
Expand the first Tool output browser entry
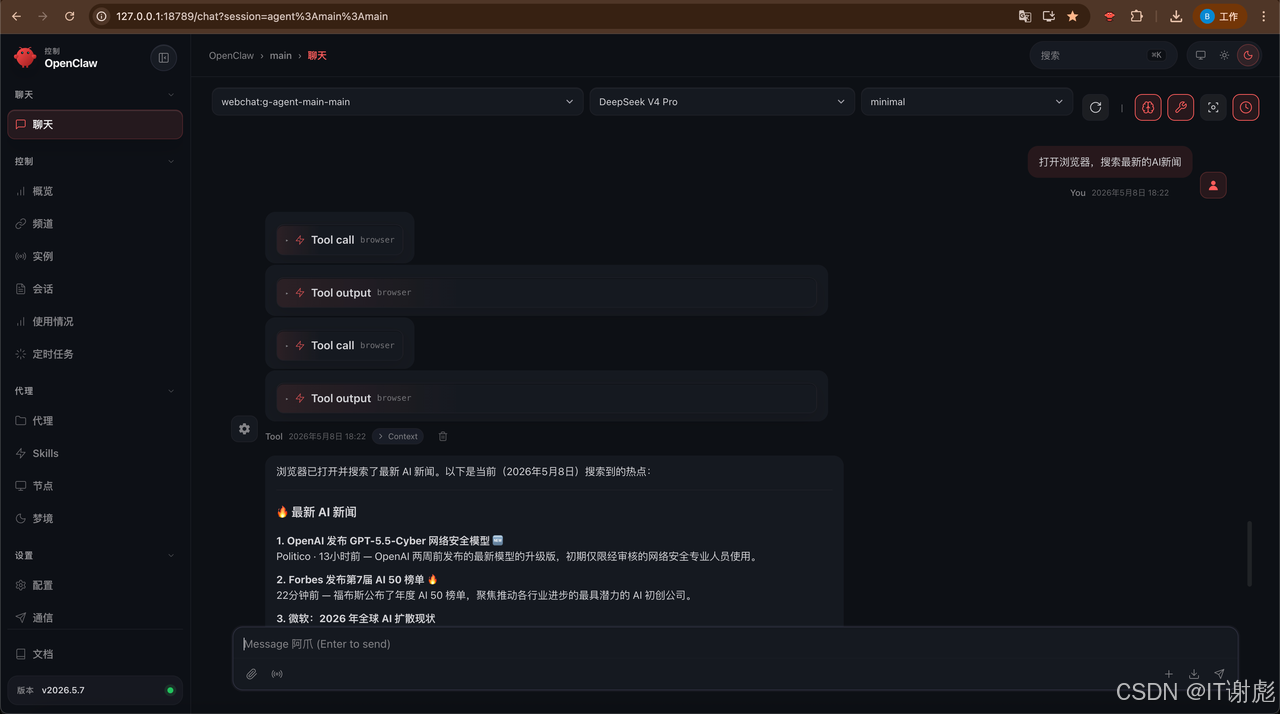547,293
